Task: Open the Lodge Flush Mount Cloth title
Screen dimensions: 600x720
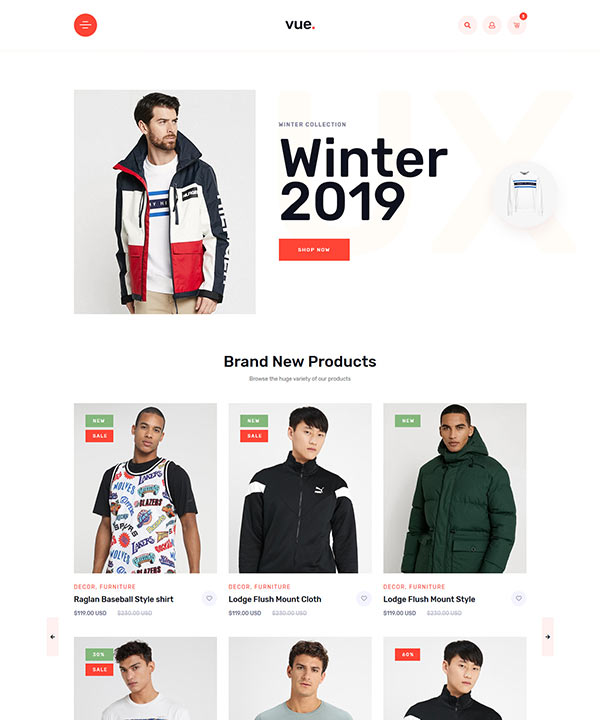Action: click(275, 599)
